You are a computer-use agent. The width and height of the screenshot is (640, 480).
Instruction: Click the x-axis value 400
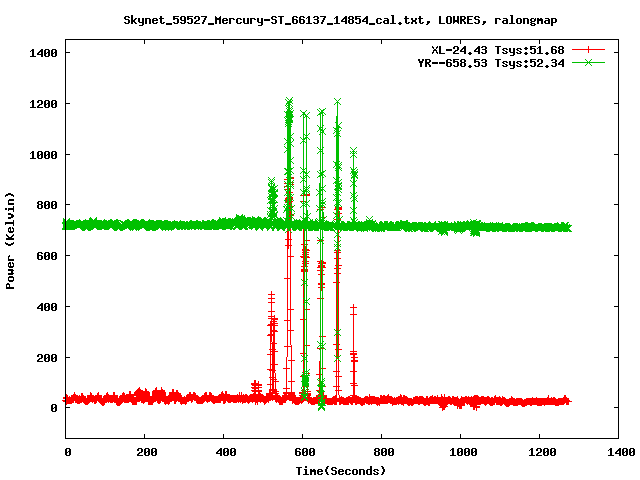tap(226, 452)
